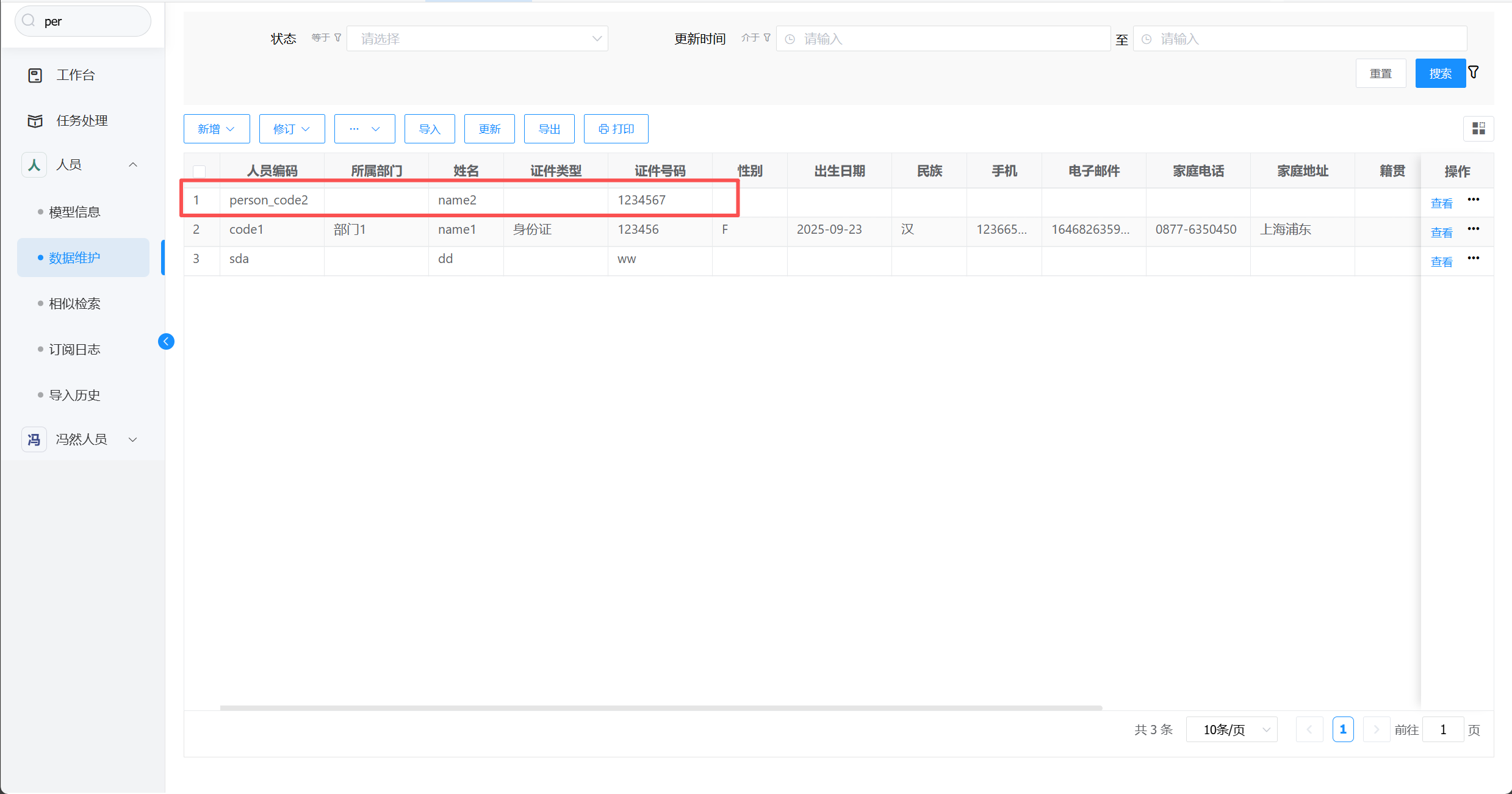Screen dimensions: 1512x794
Task: Click the filter funnel icon beside the search button
Action: (x=1474, y=73)
